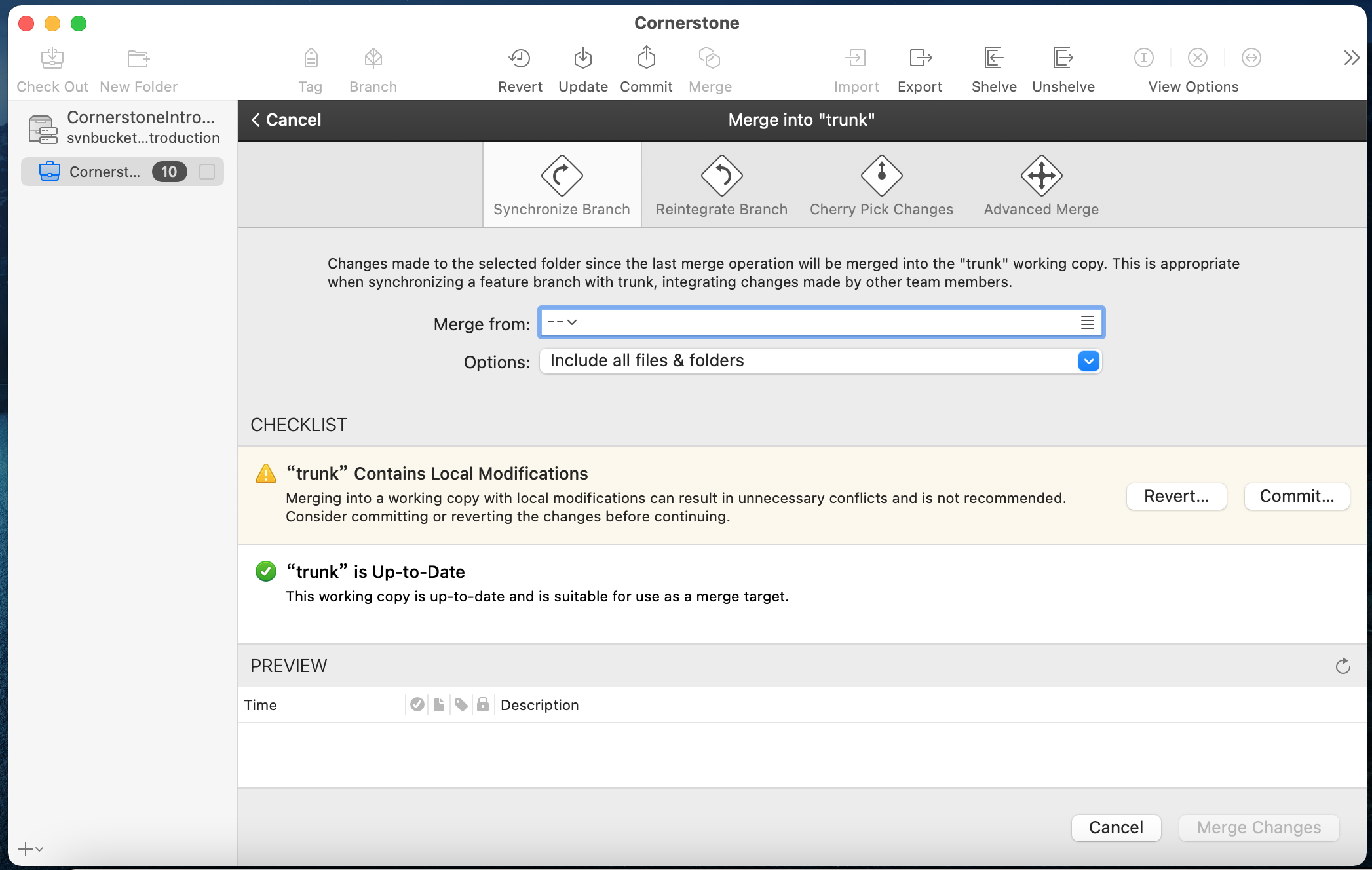Click the 10 changes badge

(169, 172)
